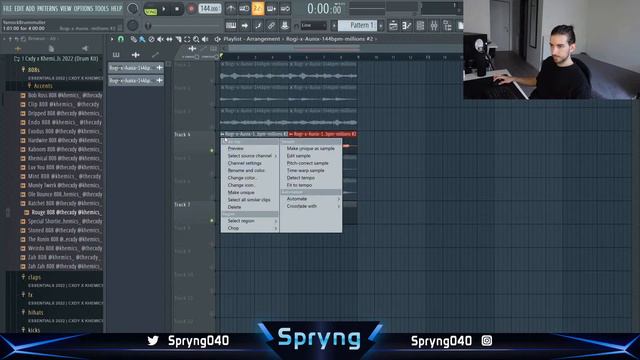Click the Stop button in transport

pos(177,9)
